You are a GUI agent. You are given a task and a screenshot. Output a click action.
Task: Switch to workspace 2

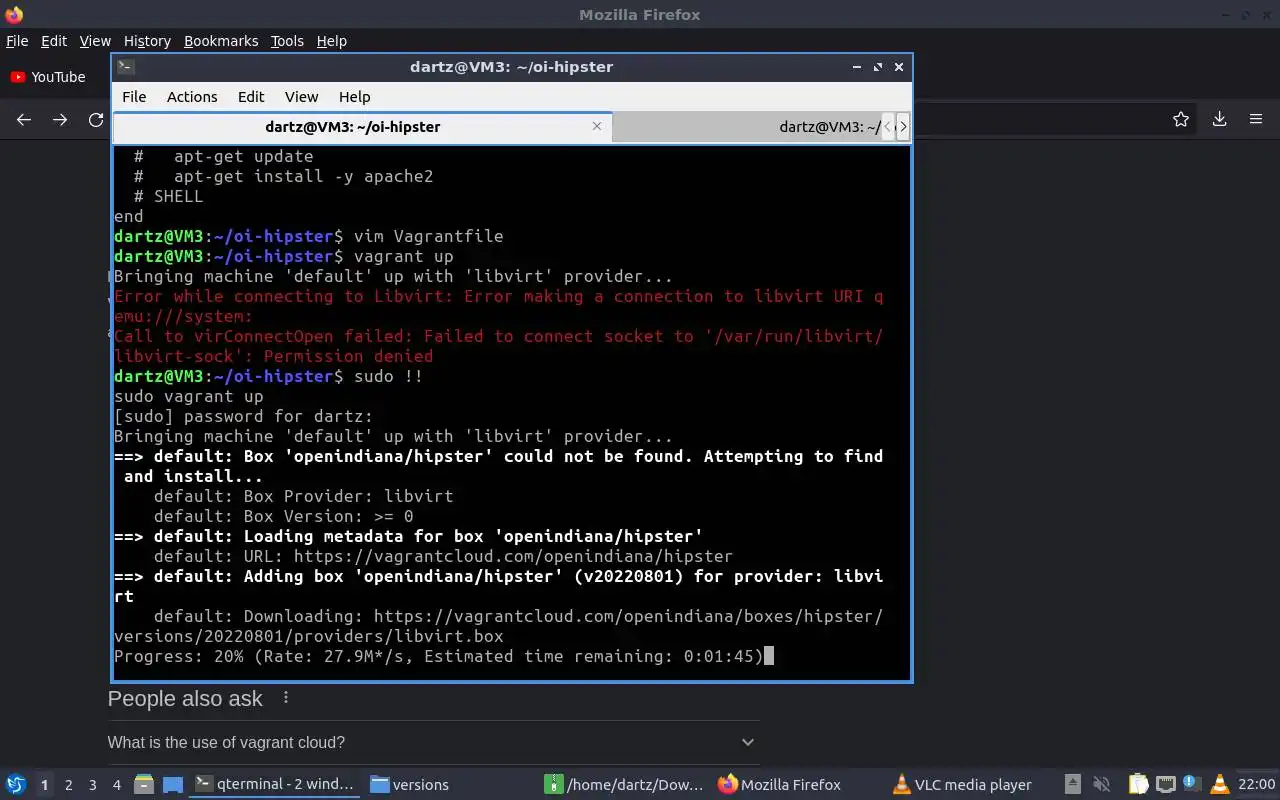68,785
